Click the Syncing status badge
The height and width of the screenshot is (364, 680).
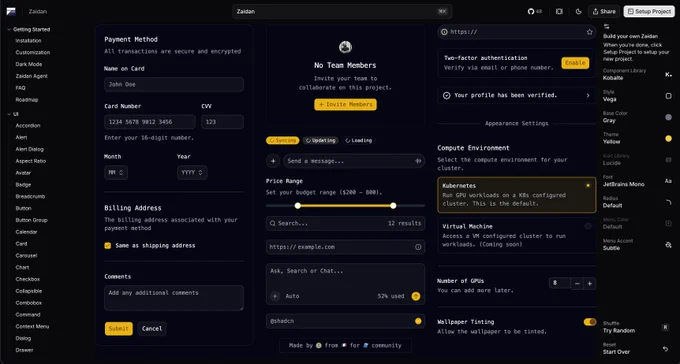click(282, 141)
